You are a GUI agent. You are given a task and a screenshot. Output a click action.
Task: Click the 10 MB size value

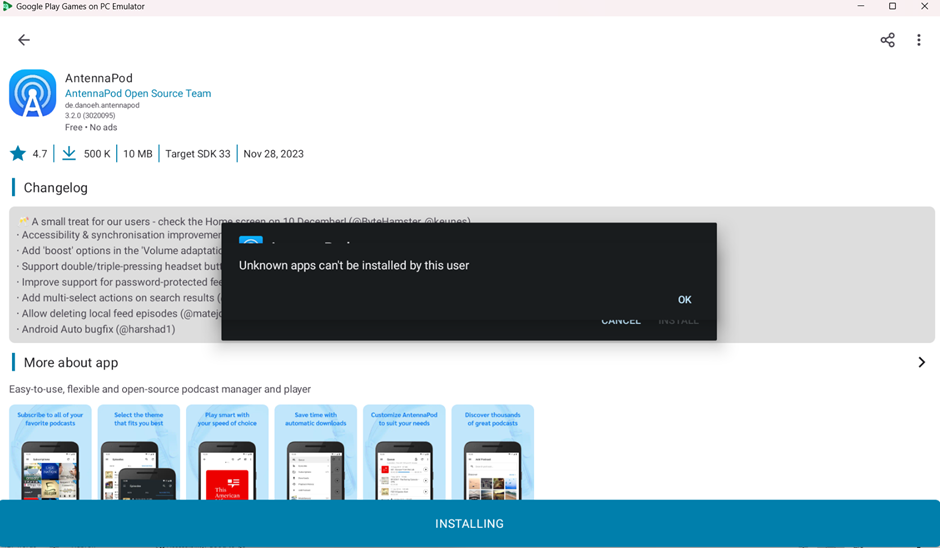click(x=138, y=154)
